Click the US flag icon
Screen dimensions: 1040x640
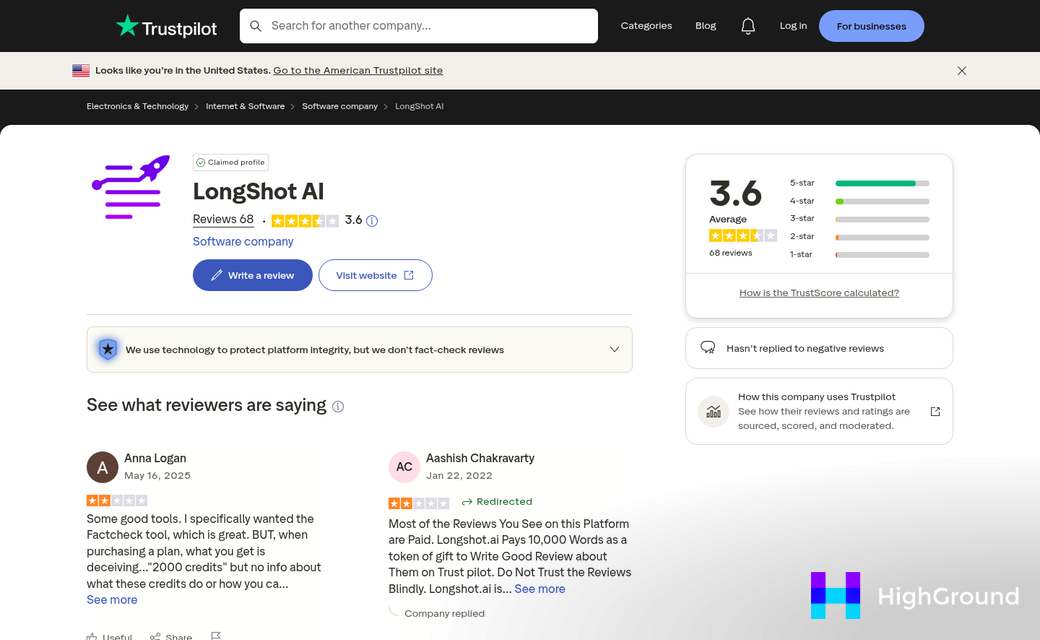(x=81, y=70)
